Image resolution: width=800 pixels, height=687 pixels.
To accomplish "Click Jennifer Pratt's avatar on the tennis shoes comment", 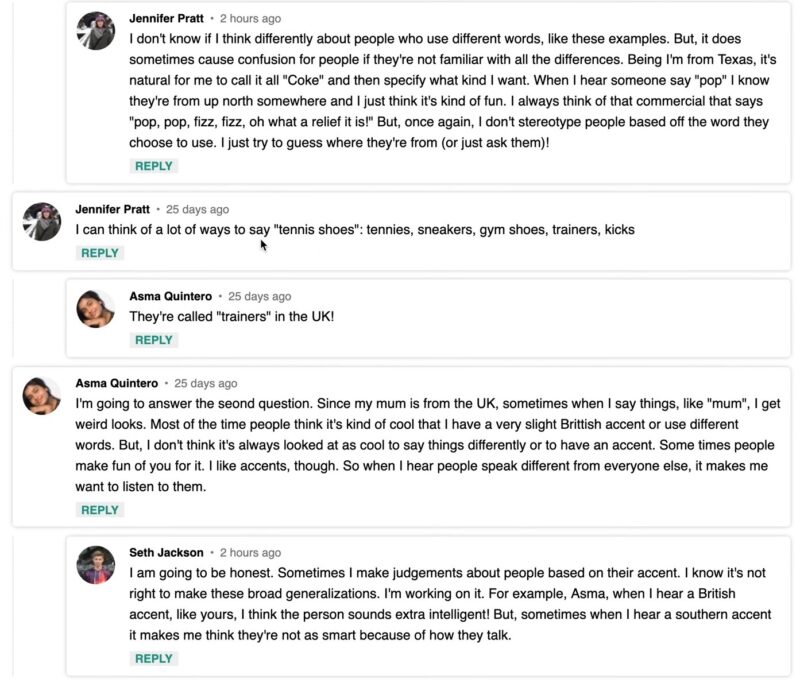I will click(x=42, y=222).
